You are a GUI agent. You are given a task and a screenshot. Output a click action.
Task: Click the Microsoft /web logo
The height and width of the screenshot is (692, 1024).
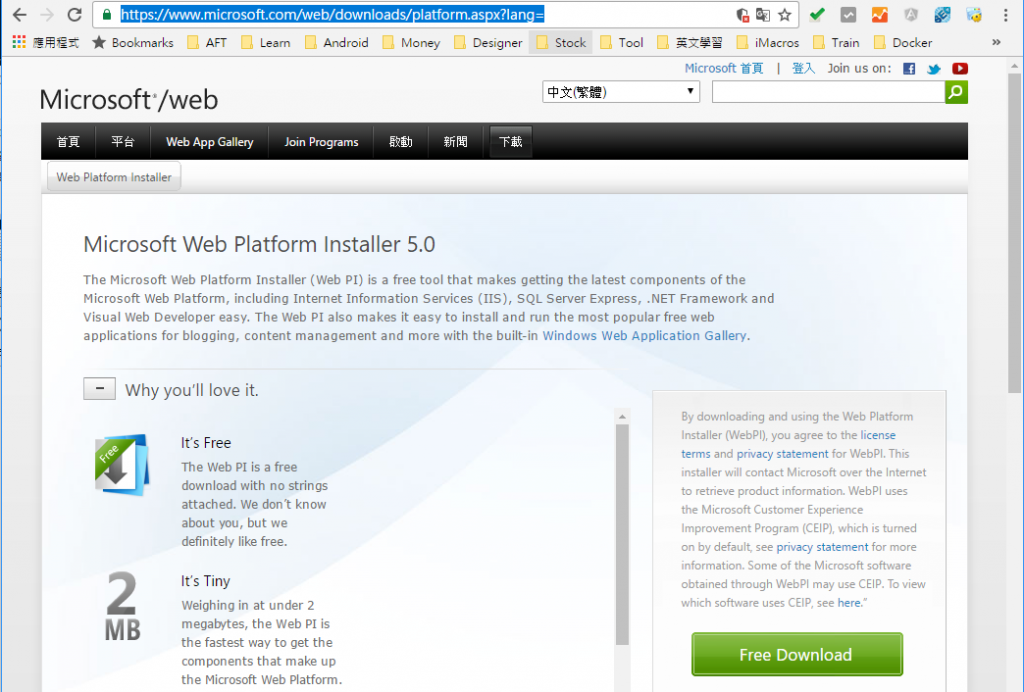tap(129, 100)
